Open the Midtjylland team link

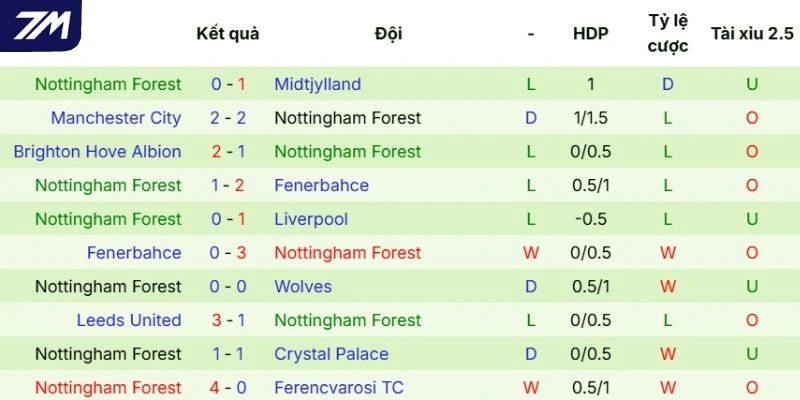(317, 84)
